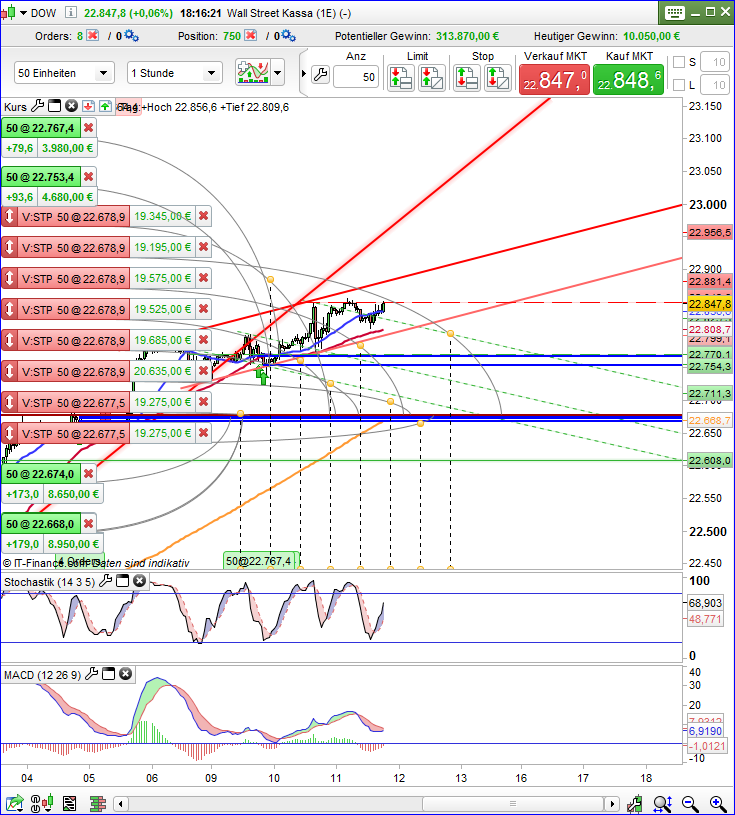Open the order book depth icon
The width and height of the screenshot is (735, 815).
click(x=97, y=804)
